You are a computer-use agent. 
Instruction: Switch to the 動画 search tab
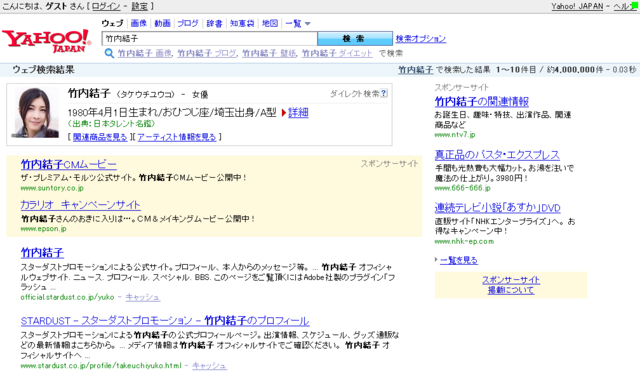(162, 23)
